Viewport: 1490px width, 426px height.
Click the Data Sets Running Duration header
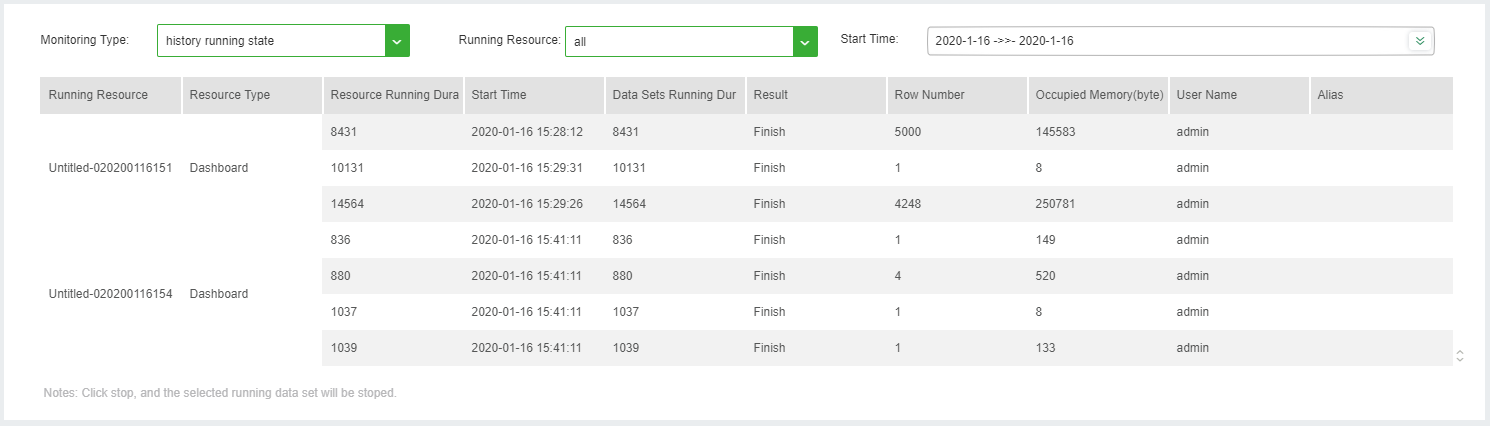674,95
